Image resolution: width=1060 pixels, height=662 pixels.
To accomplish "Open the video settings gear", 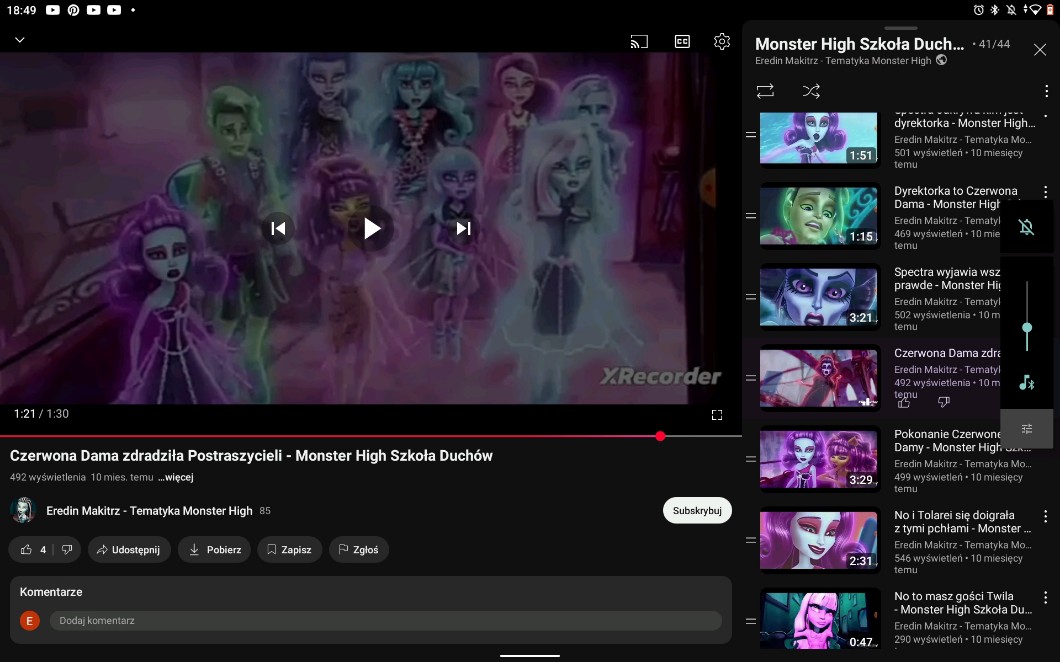I will pyautogui.click(x=722, y=42).
